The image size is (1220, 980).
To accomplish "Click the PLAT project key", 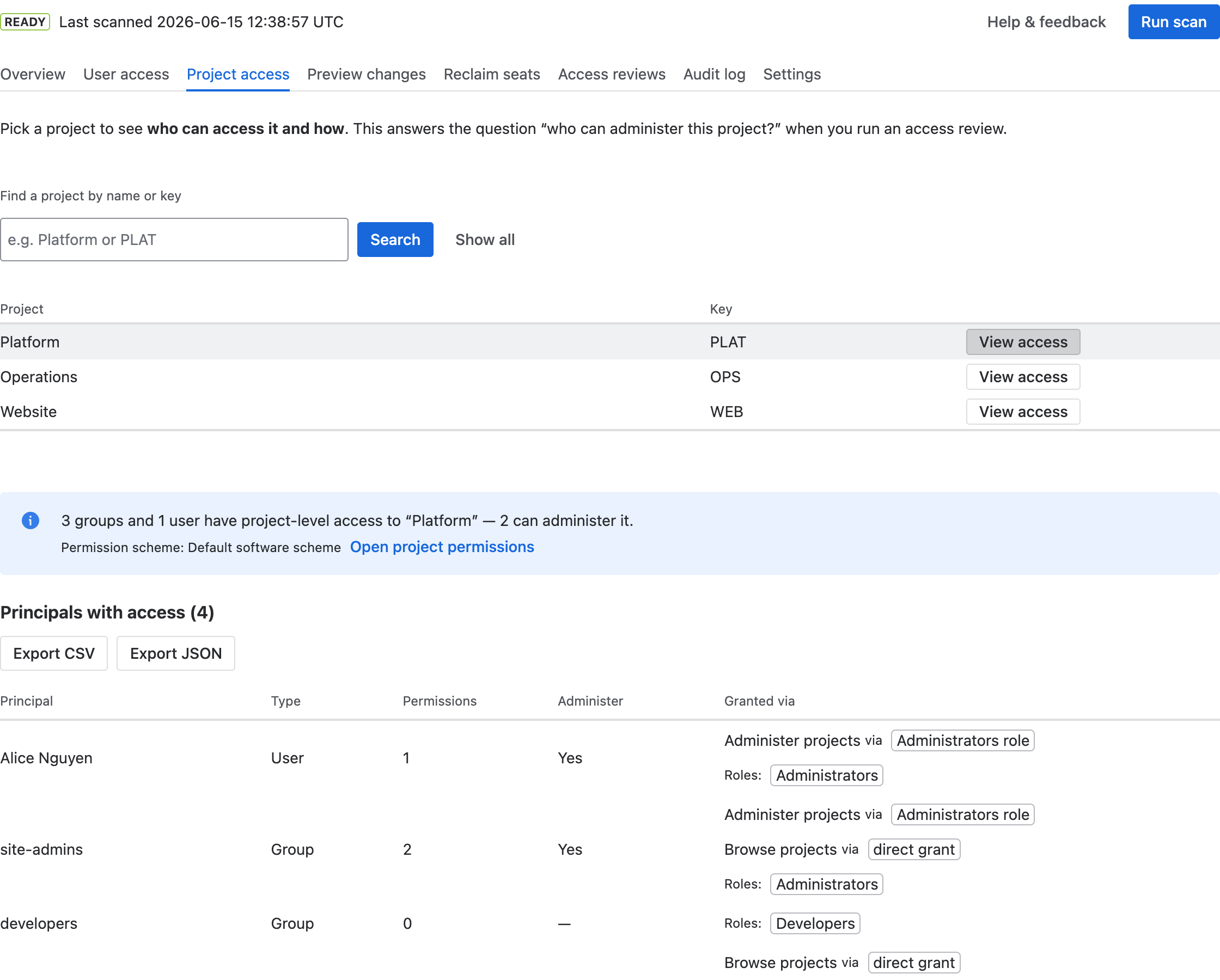I will click(x=728, y=342).
